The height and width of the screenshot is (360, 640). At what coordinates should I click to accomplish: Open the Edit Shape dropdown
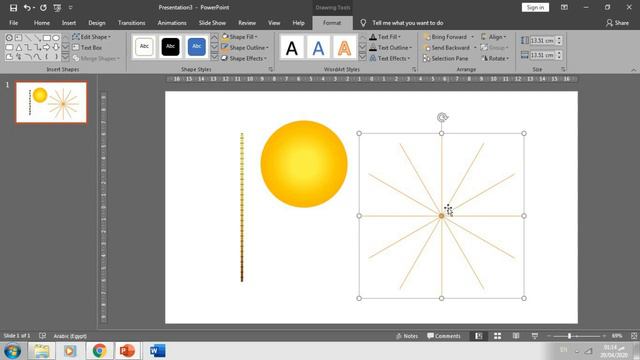coord(91,37)
